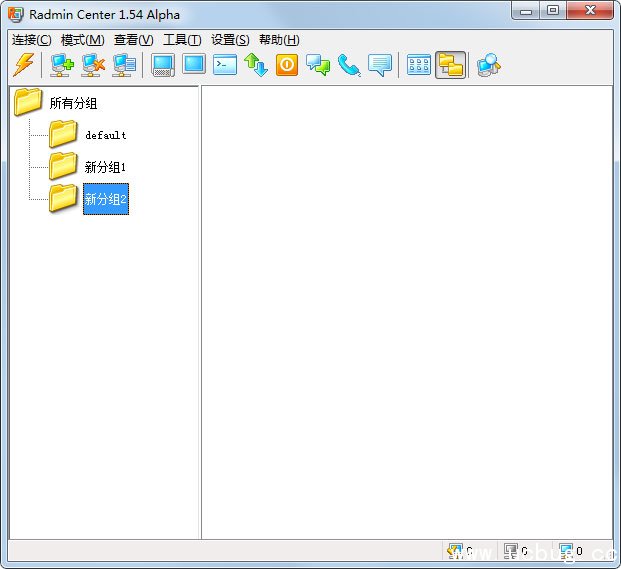Select the view-only blue screen icon
621x569 pixels.
coord(194,65)
